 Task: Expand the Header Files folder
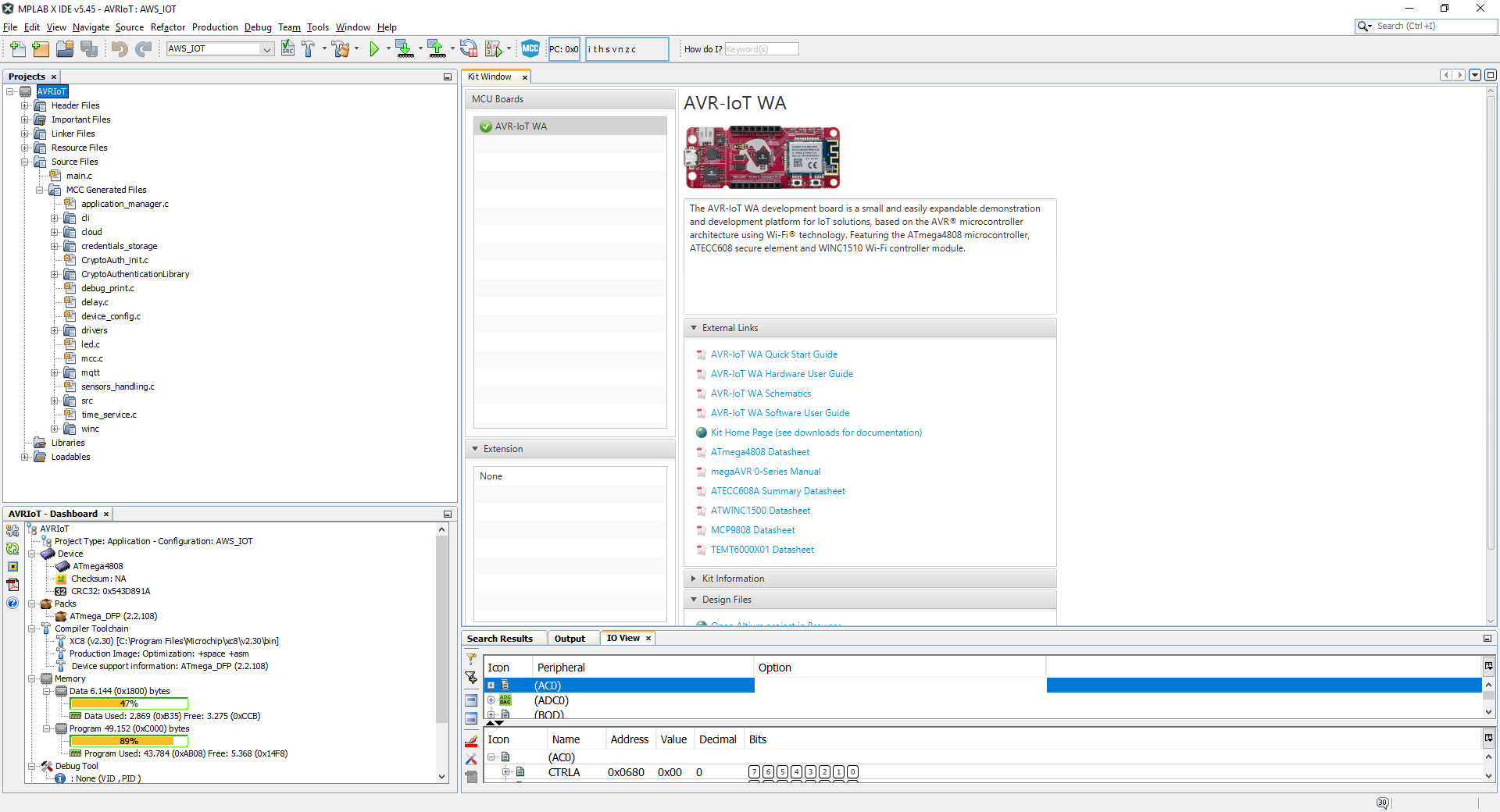click(x=25, y=106)
